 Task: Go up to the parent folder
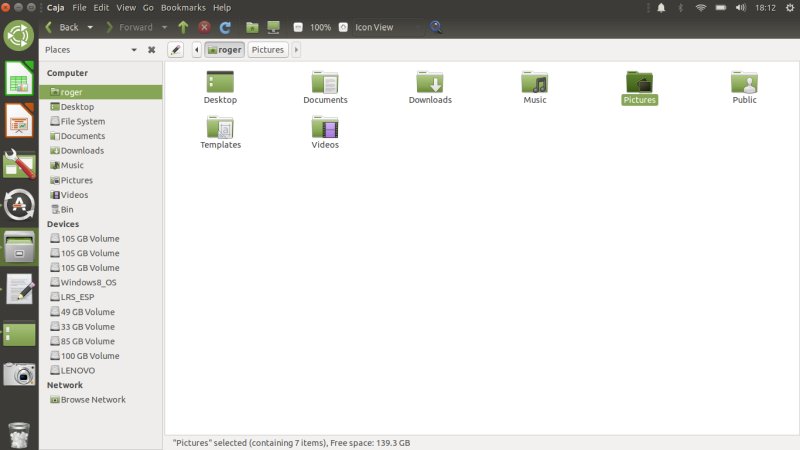pyautogui.click(x=183, y=27)
